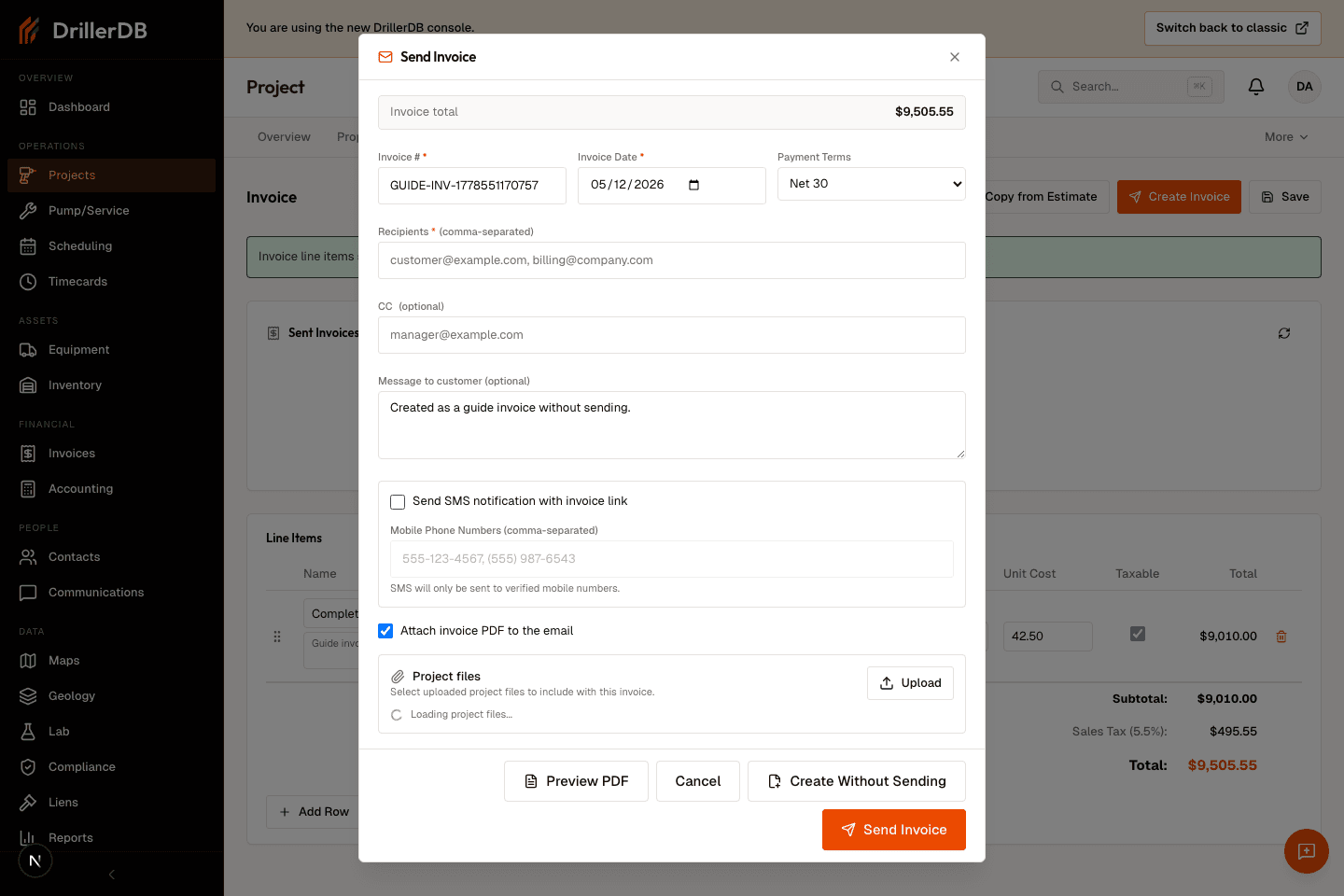
Task: Open Geology section
Action: [x=111, y=696]
